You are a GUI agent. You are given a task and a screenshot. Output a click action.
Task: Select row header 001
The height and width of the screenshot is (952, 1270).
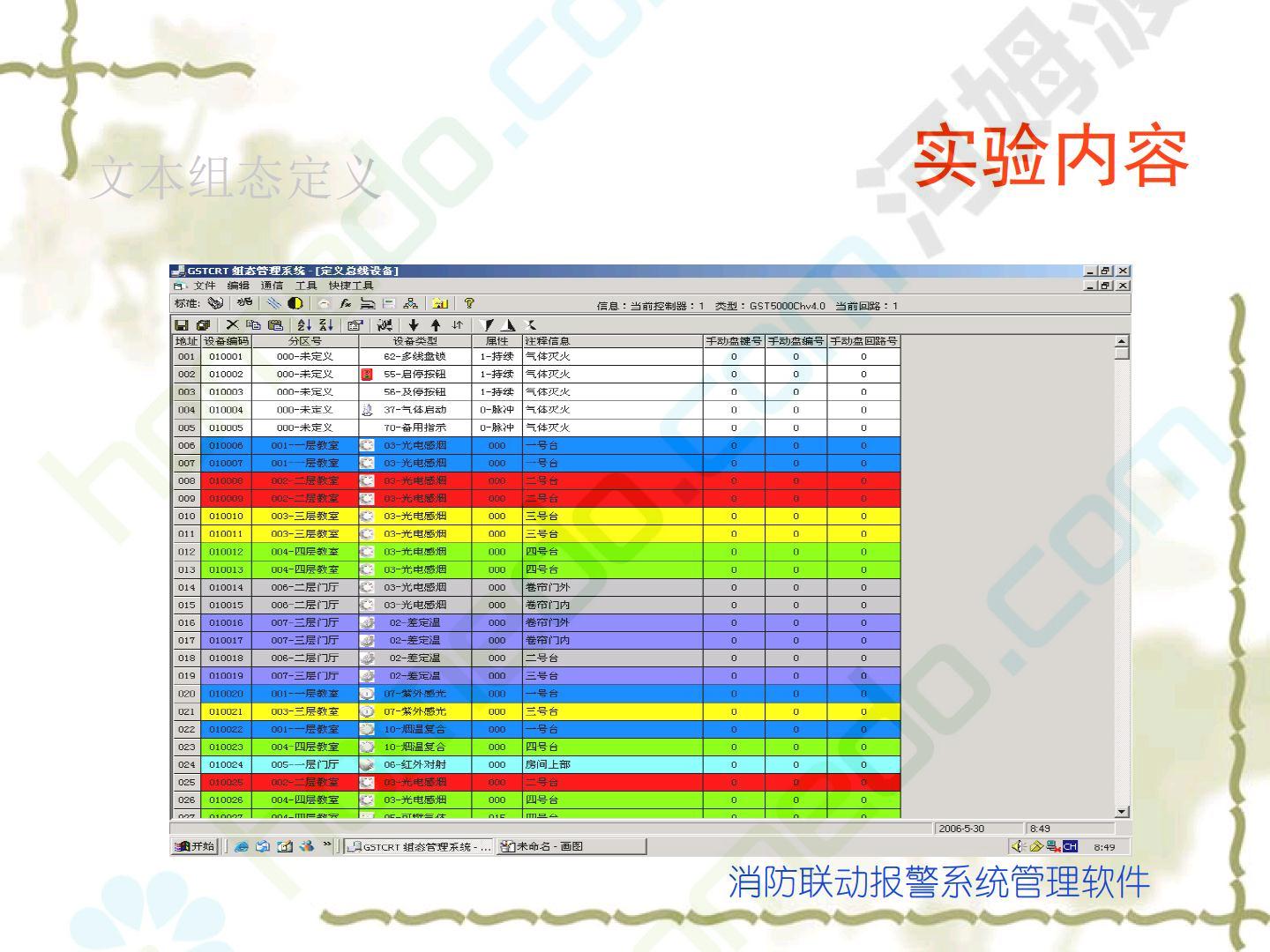click(x=186, y=357)
